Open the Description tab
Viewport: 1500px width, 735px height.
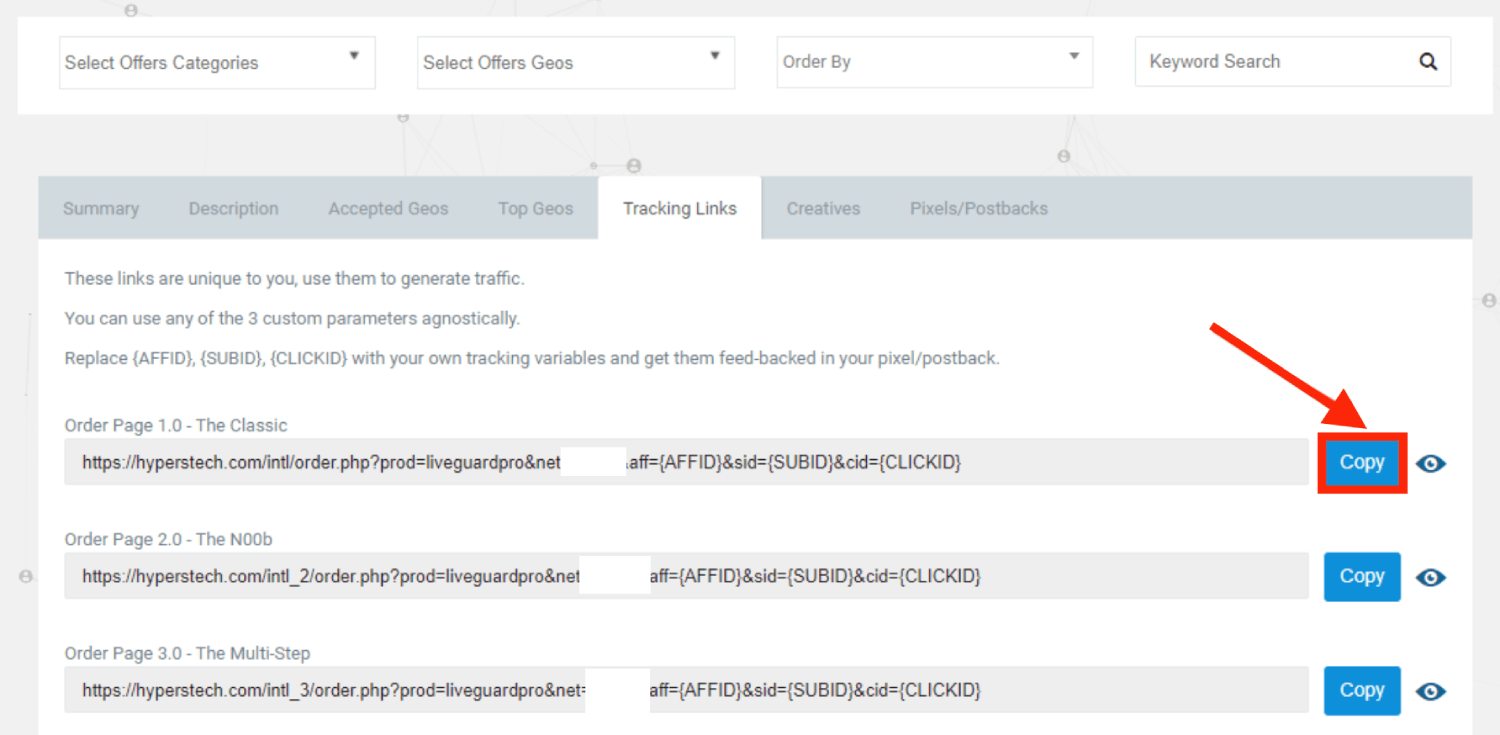234,208
